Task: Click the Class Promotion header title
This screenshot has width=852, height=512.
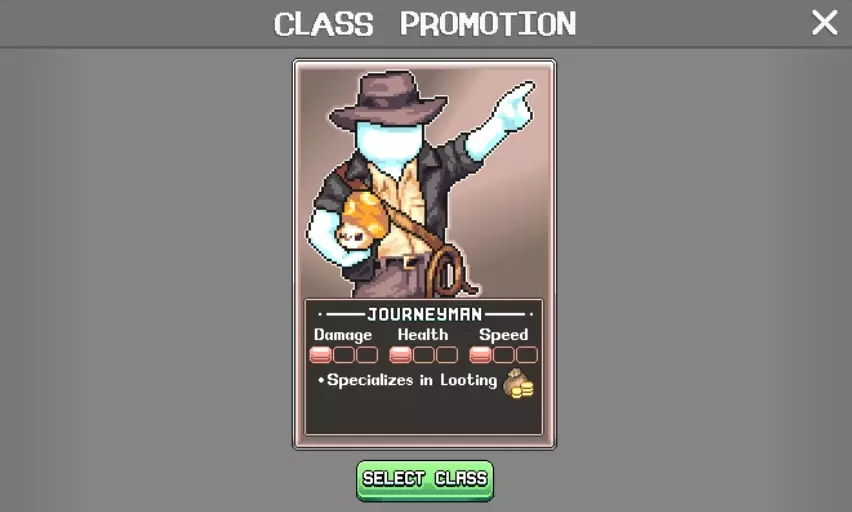Action: (425, 24)
